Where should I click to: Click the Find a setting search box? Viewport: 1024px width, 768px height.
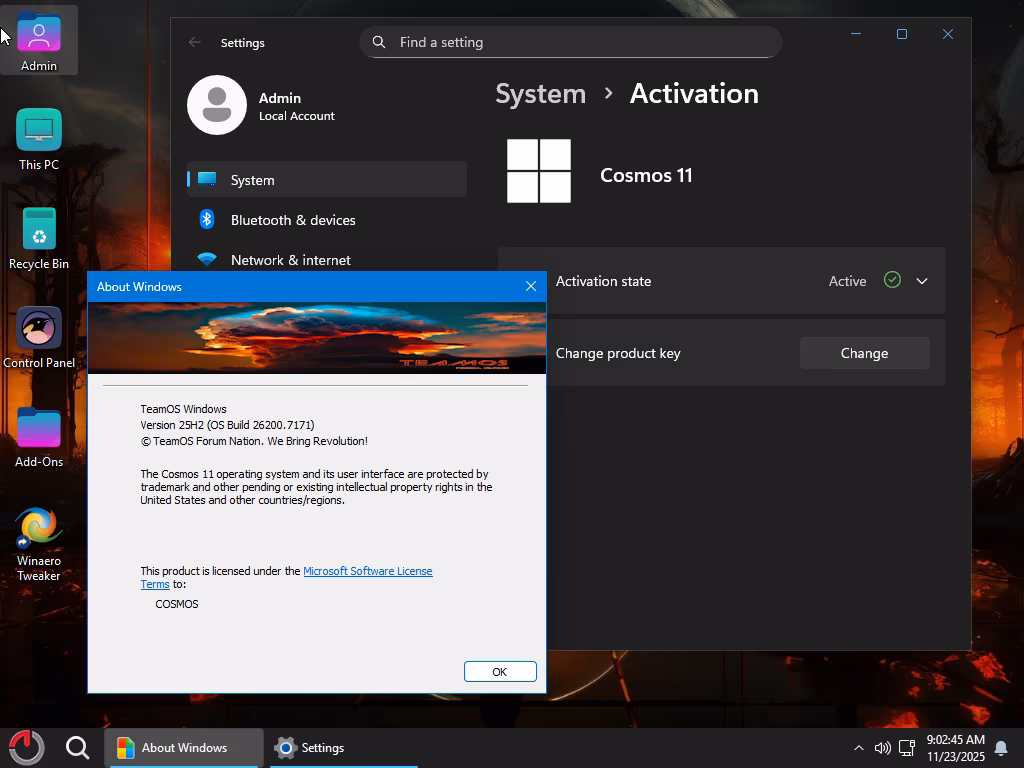(570, 42)
